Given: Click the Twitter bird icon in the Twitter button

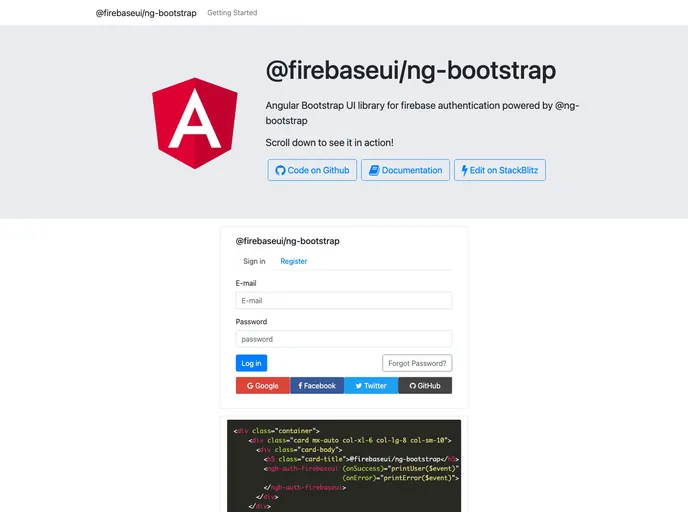Looking at the screenshot, I should tap(358, 386).
